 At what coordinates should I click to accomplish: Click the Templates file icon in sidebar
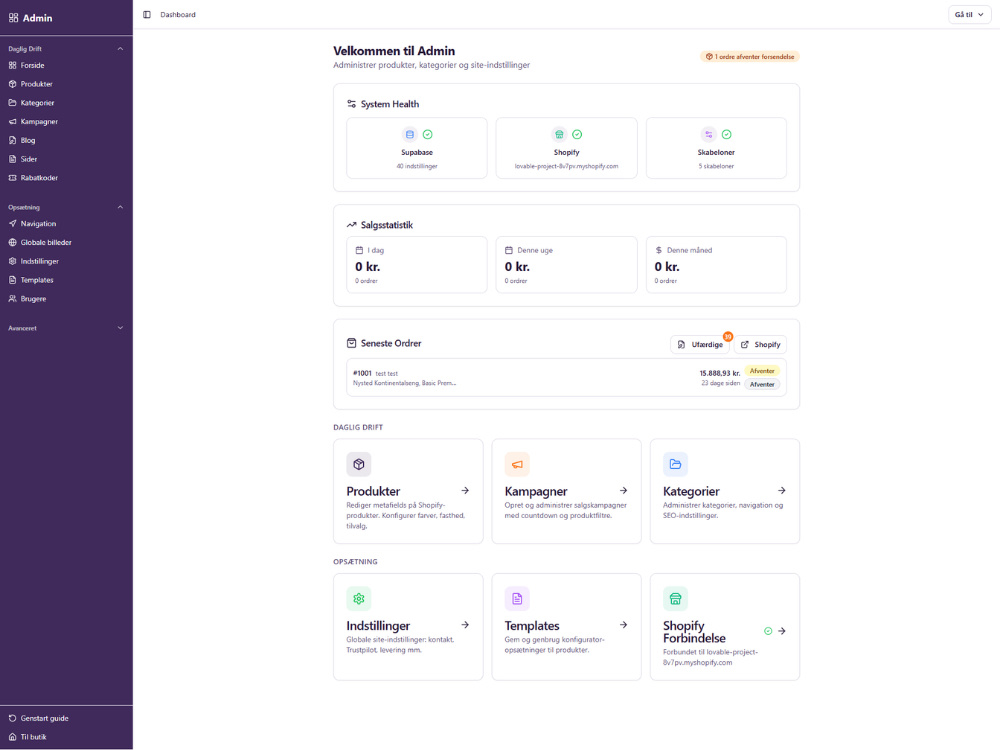(12, 280)
